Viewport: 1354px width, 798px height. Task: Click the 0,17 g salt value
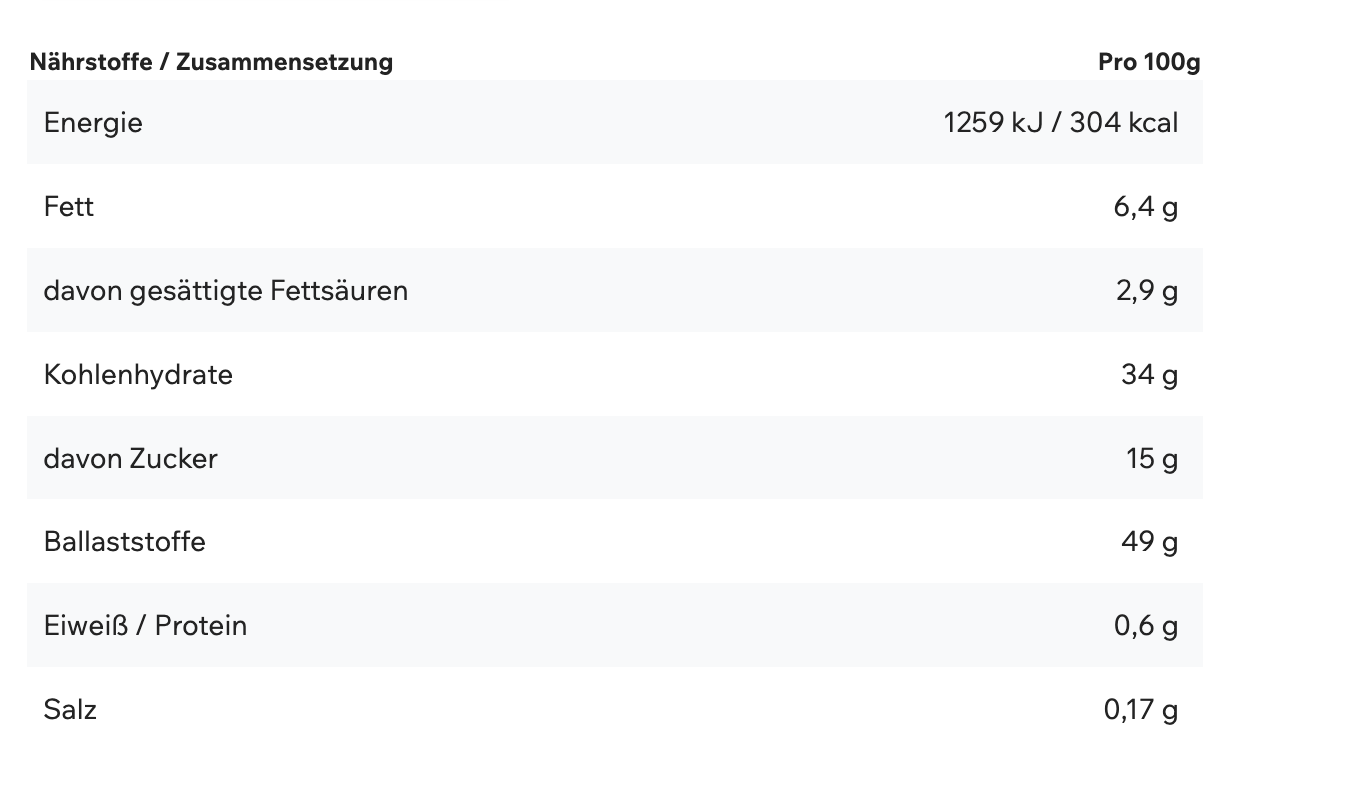pyautogui.click(x=1141, y=710)
